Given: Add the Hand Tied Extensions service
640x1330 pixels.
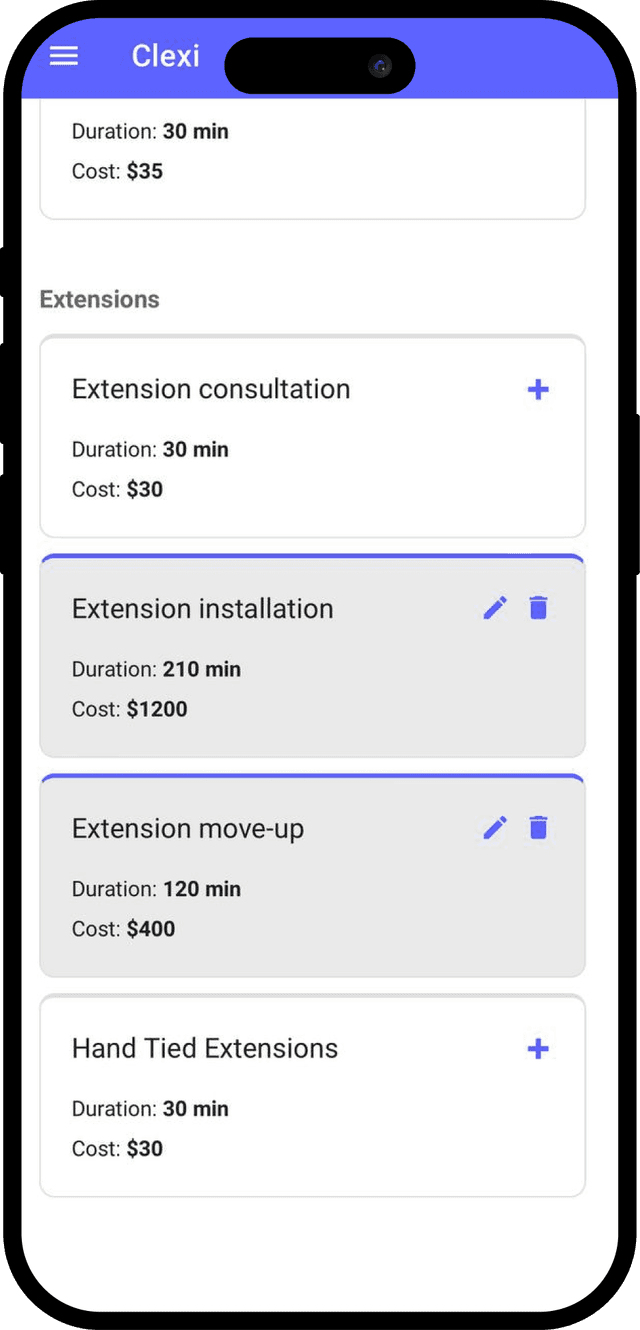Looking at the screenshot, I should [x=538, y=1048].
